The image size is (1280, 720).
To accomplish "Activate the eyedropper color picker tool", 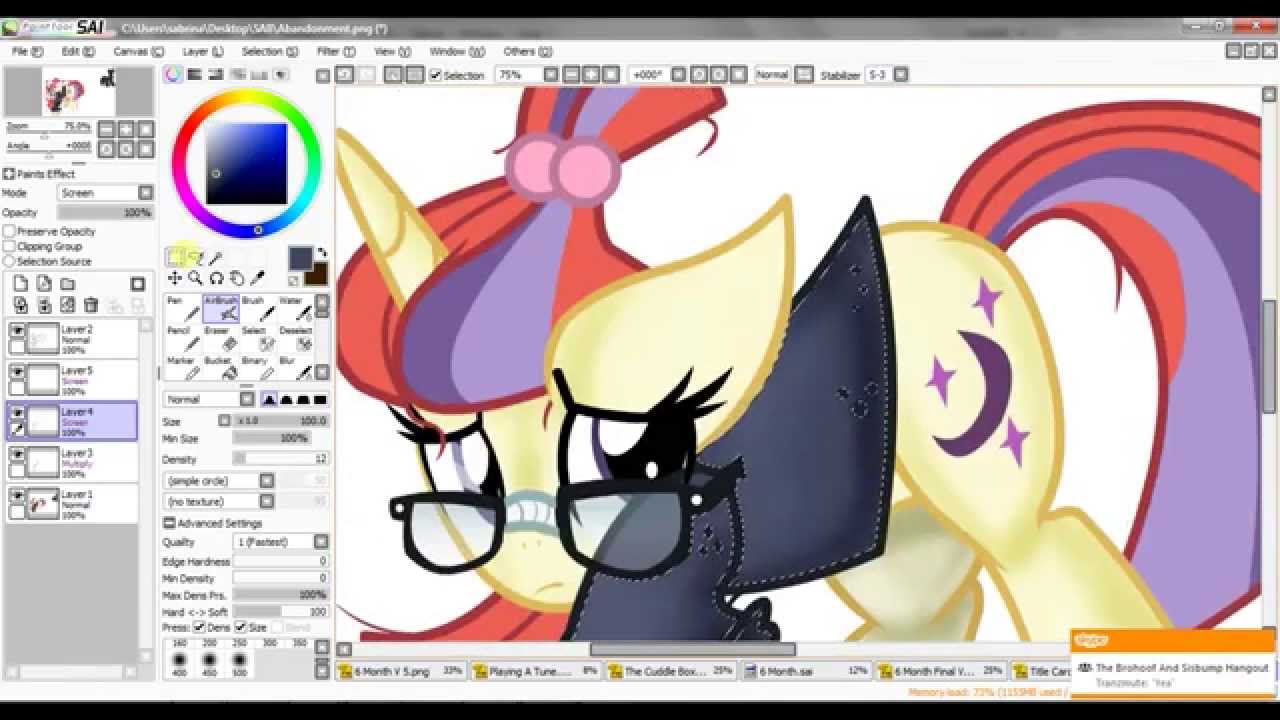I will click(258, 278).
